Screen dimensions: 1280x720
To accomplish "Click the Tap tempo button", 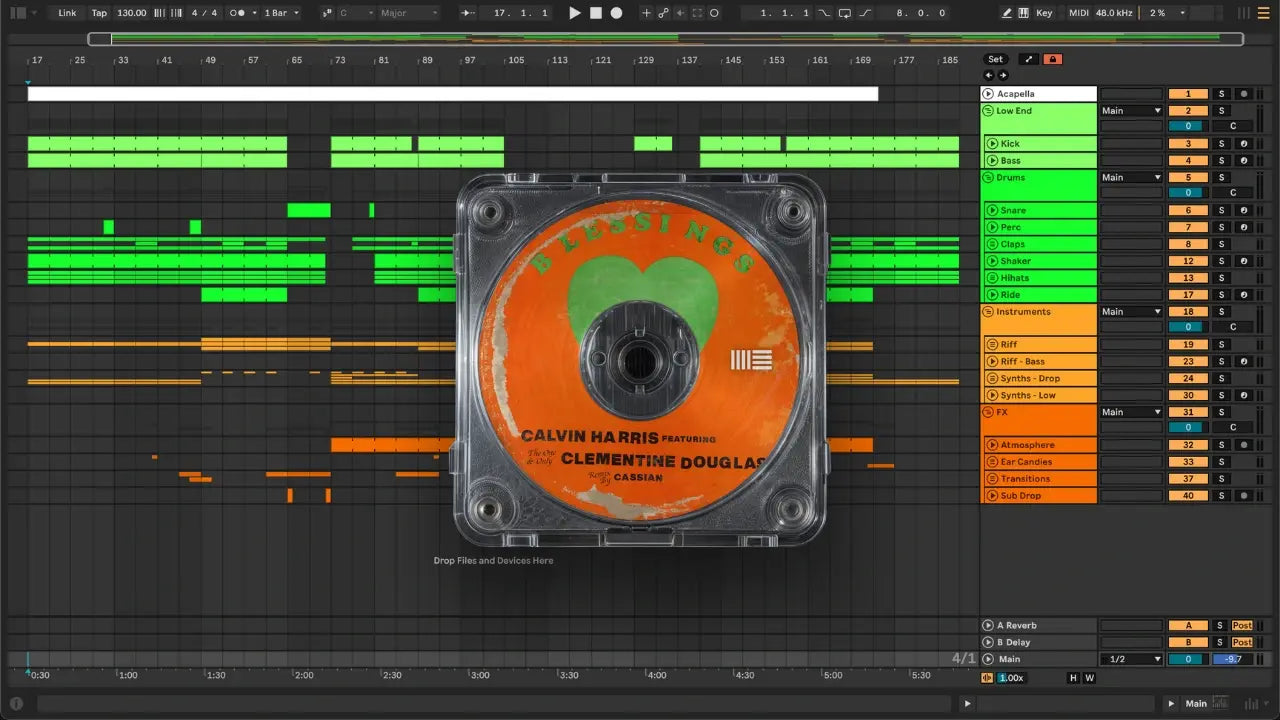I will pos(99,13).
